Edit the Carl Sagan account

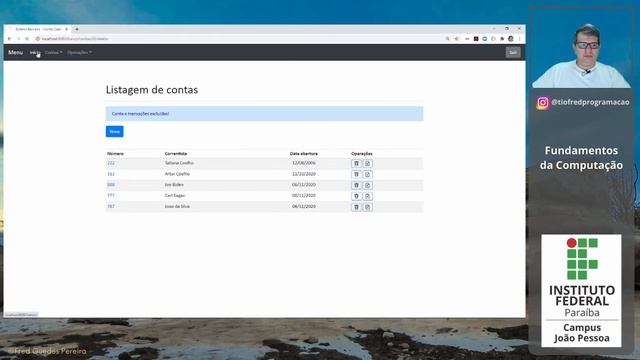click(367, 196)
